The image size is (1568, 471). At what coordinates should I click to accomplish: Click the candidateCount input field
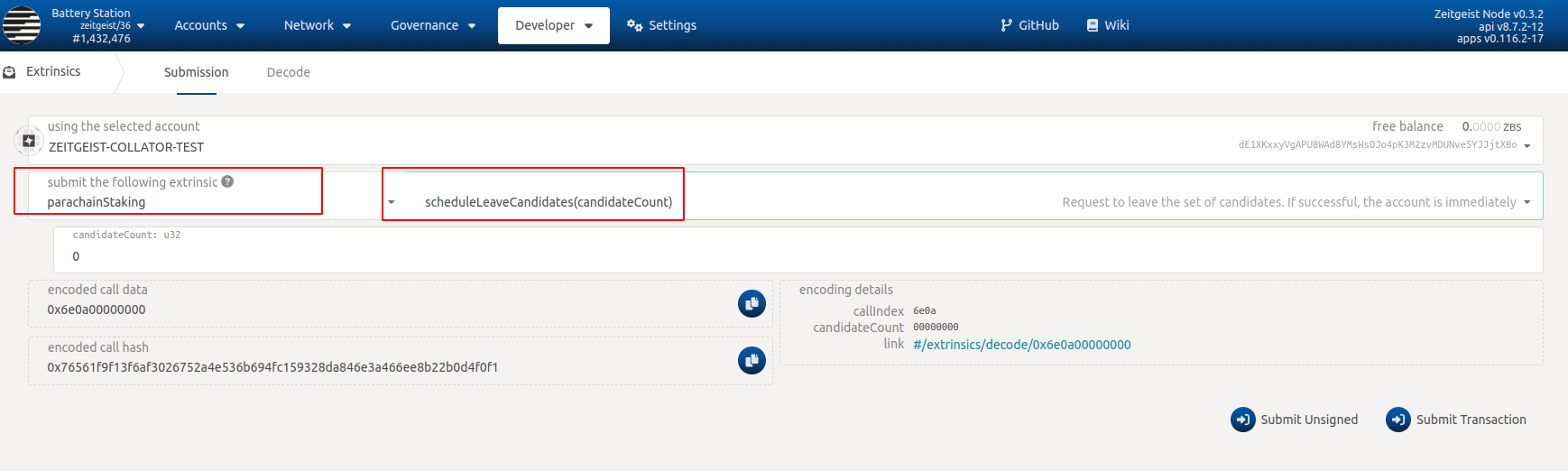click(798, 256)
